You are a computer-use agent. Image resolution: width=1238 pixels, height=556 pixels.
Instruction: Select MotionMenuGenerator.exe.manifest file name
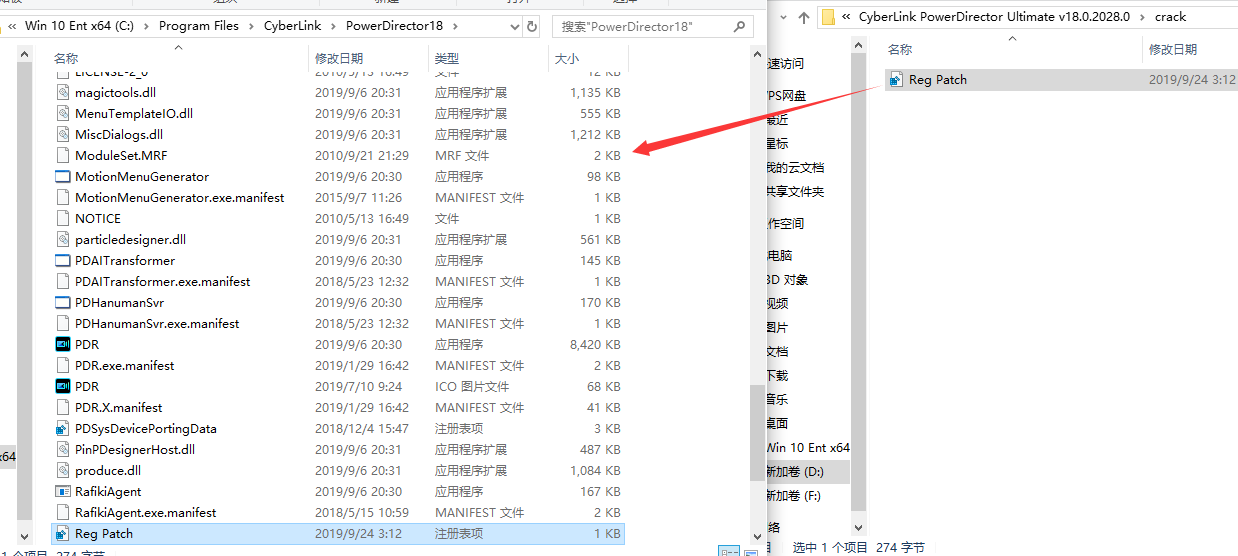coord(180,197)
